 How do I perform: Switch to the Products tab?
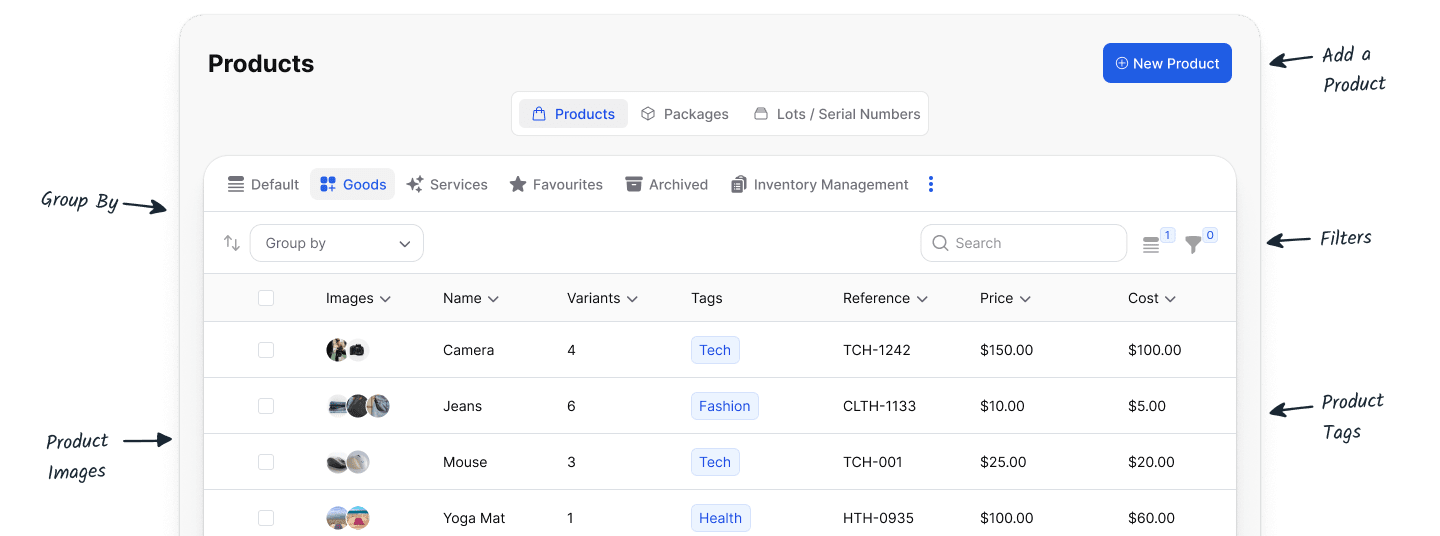(x=573, y=114)
